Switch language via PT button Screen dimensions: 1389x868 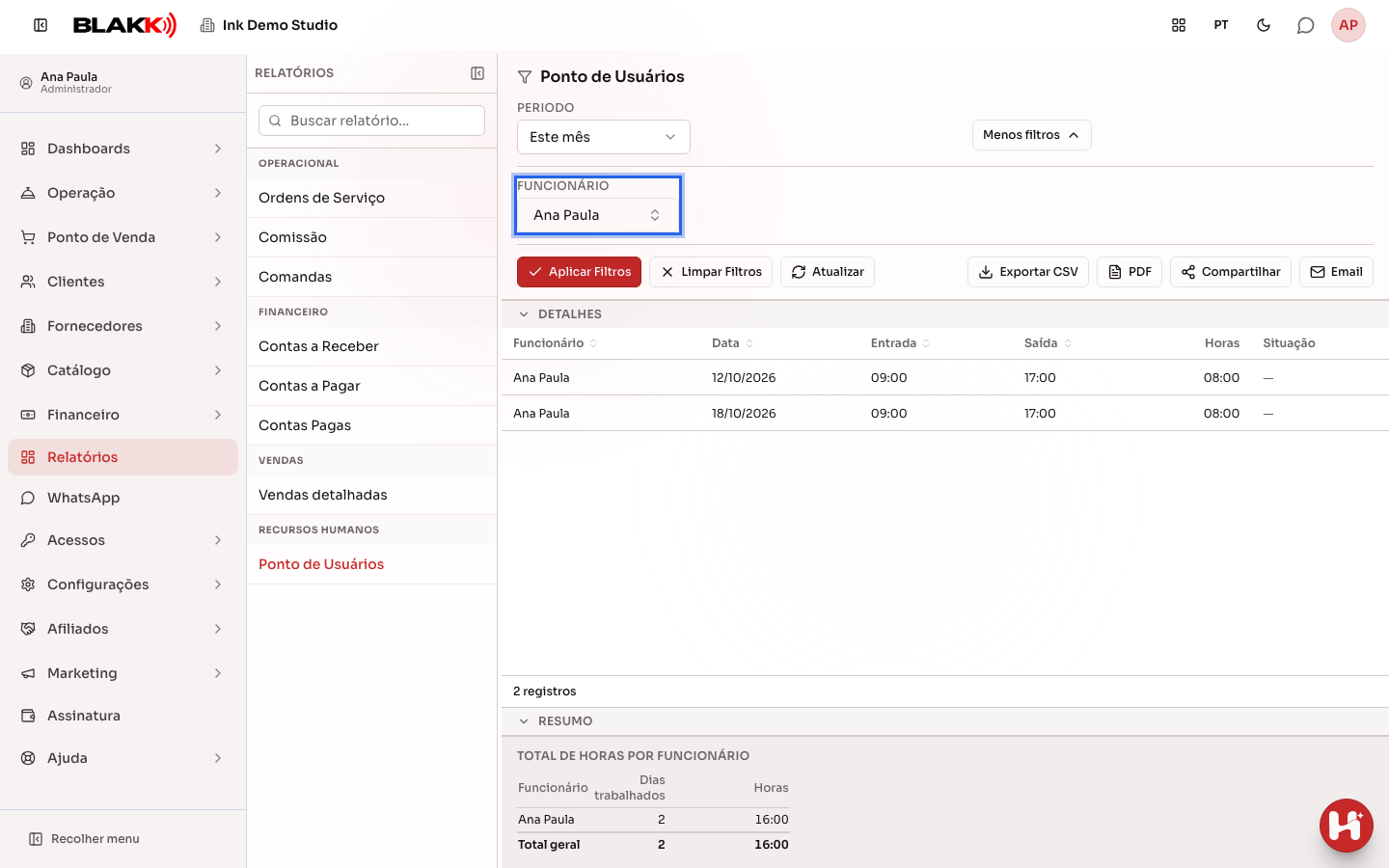pos(1221,25)
